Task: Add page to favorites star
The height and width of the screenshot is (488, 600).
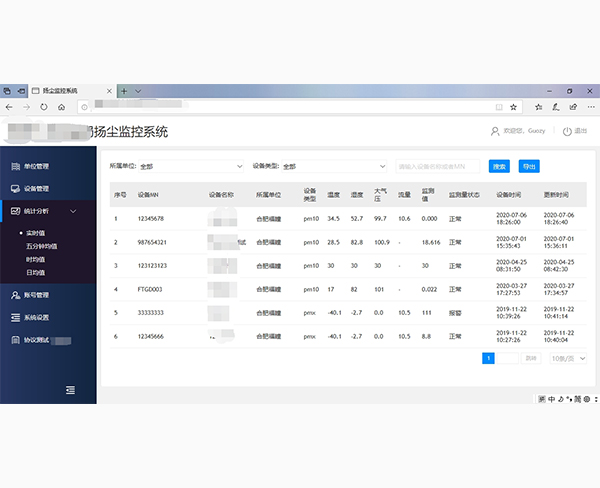Action: pyautogui.click(x=514, y=107)
